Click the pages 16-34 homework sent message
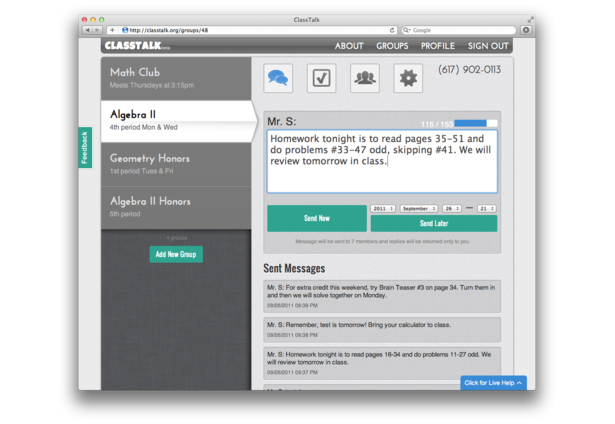This screenshot has width=615, height=424. [382, 363]
